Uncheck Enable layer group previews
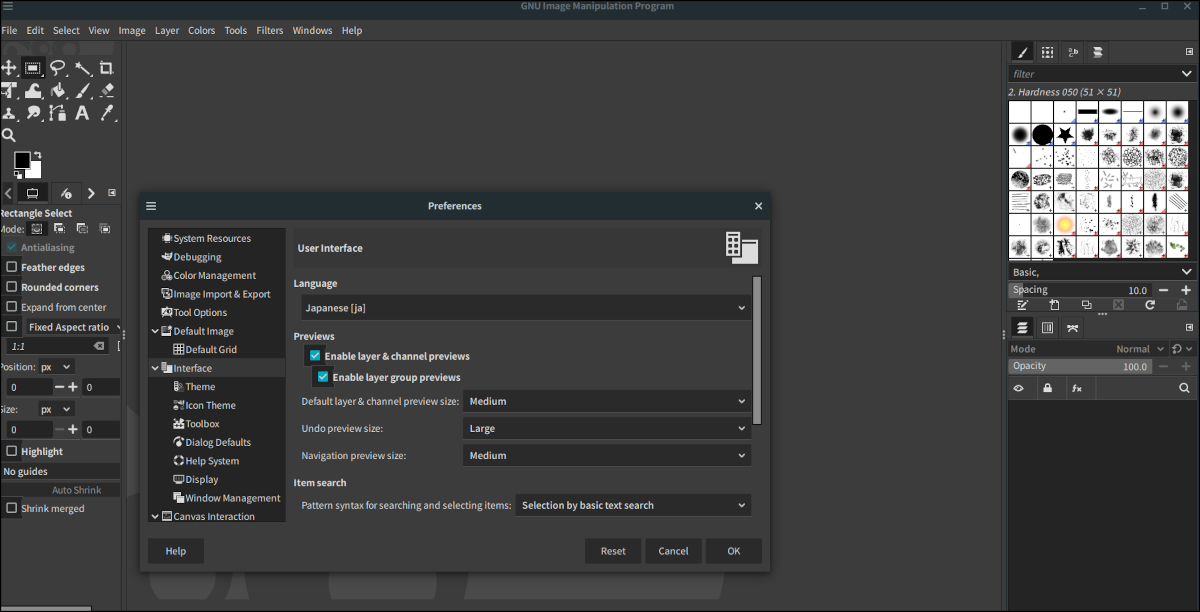1200x612 pixels. pyautogui.click(x=323, y=377)
